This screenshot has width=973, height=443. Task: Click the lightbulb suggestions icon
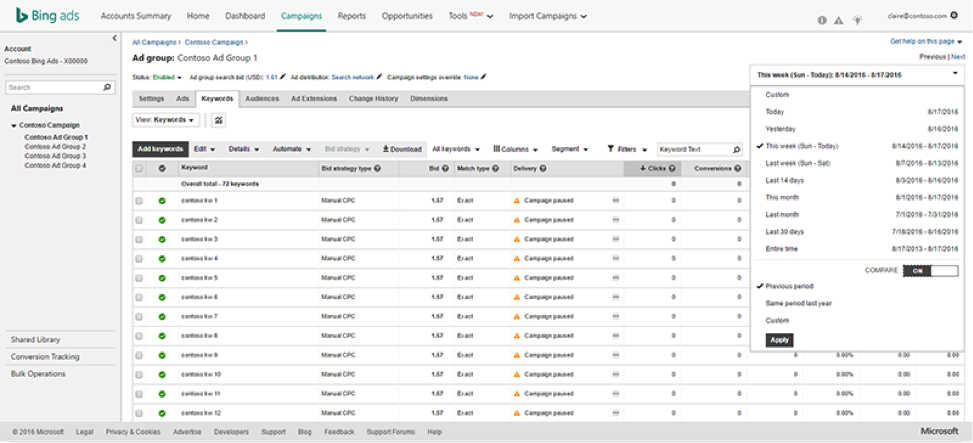tap(858, 20)
